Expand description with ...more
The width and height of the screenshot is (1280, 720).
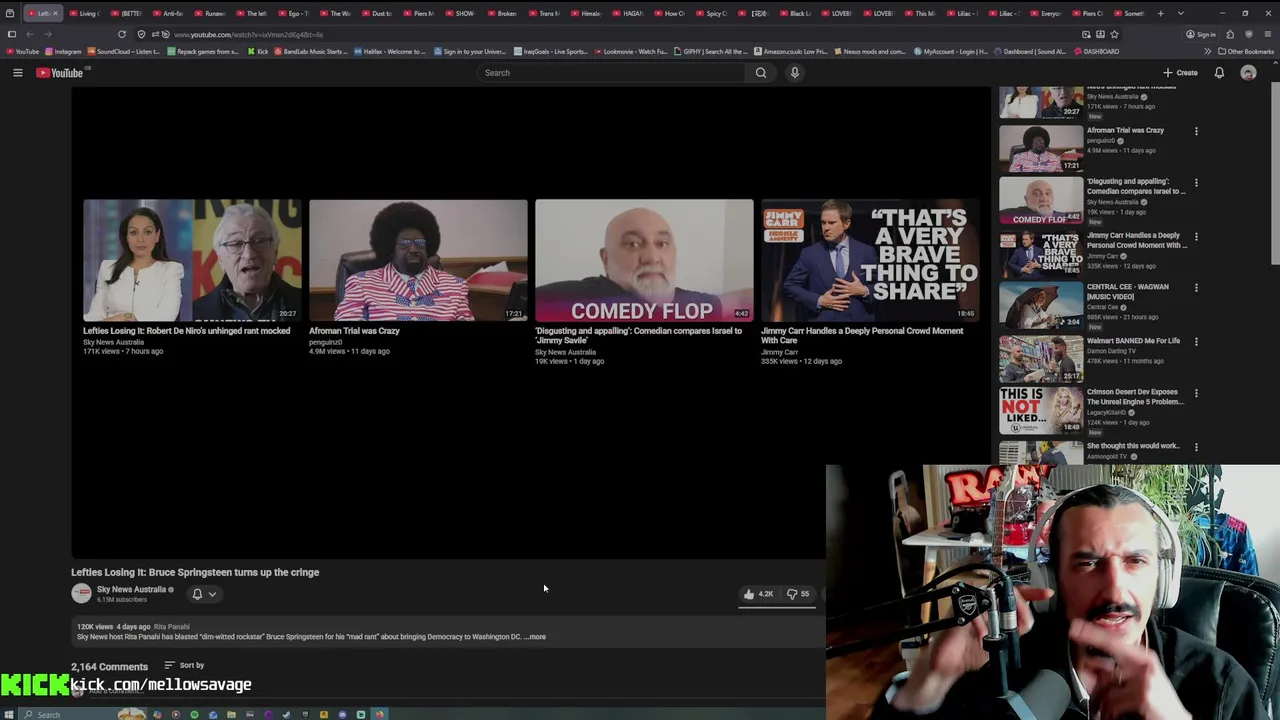(x=536, y=637)
